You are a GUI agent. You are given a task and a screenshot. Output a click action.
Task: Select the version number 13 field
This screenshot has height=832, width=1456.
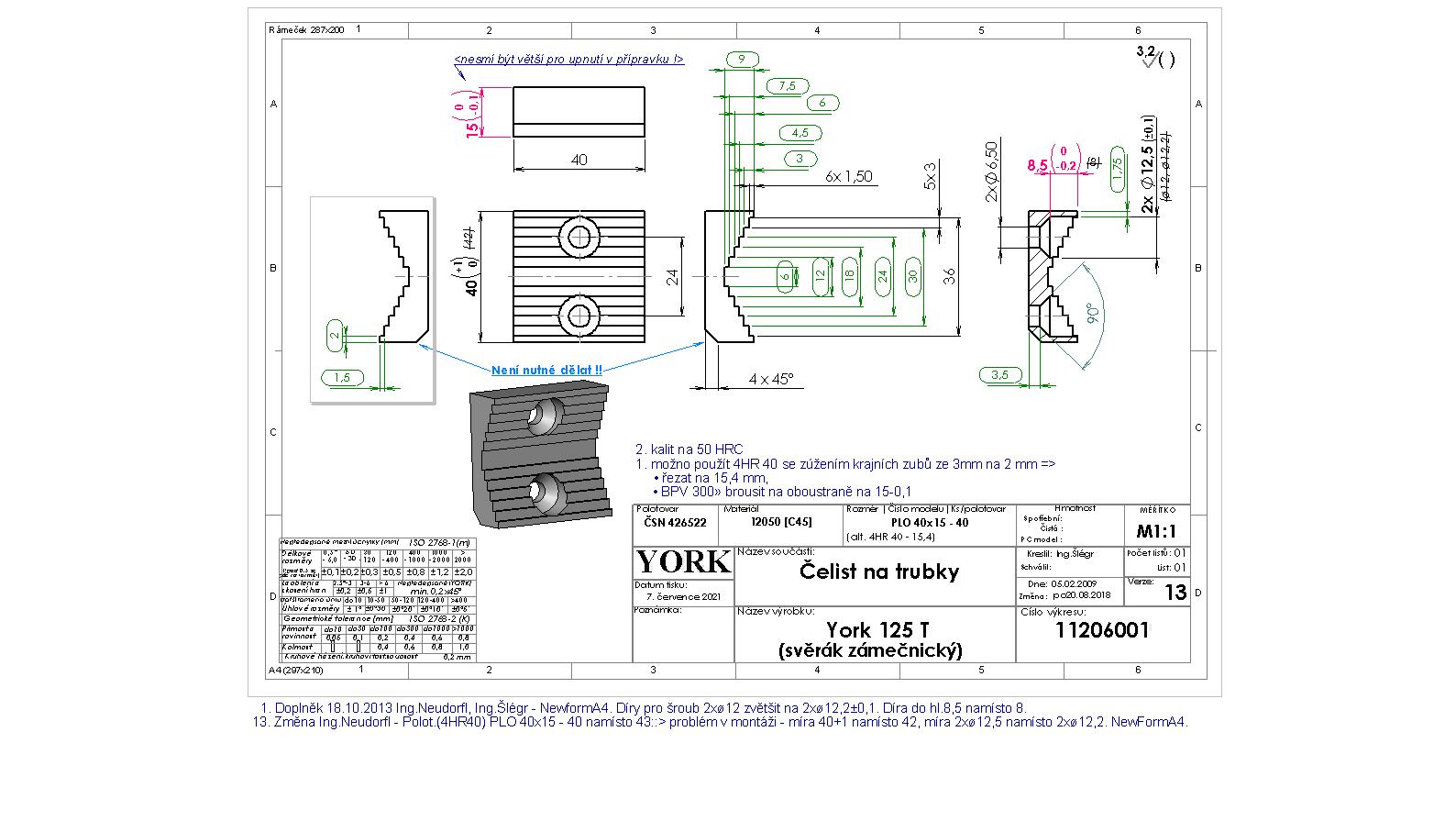point(1175,593)
